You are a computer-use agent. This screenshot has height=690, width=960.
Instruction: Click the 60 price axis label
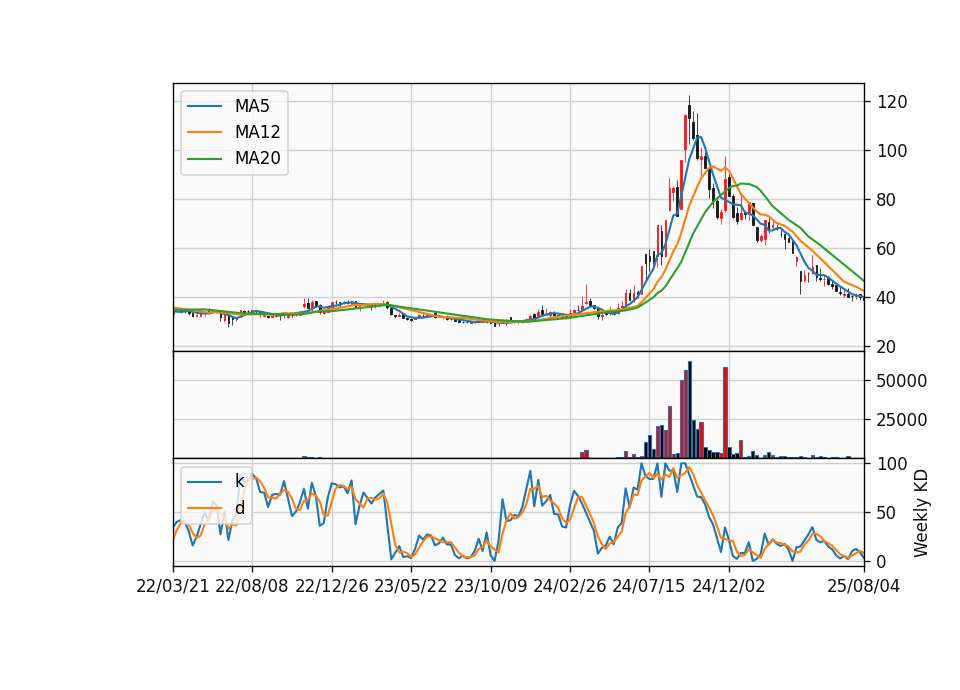(x=887, y=249)
